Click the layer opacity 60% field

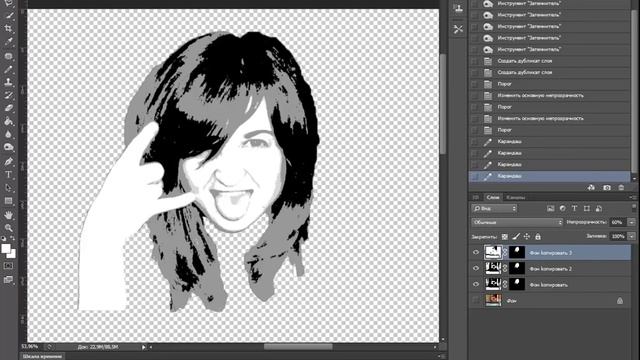[618, 222]
